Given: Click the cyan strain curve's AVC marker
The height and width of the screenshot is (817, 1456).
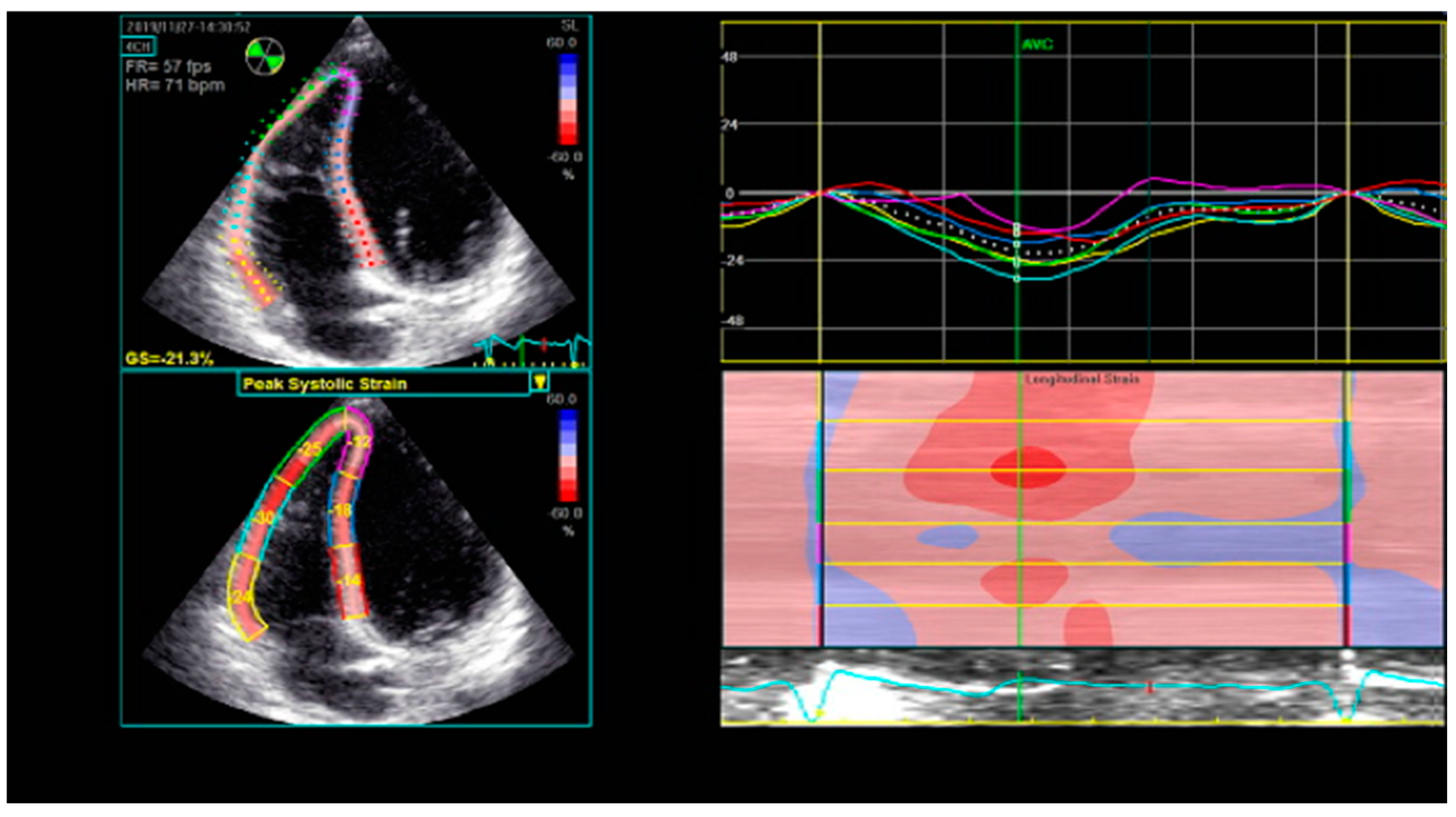Looking at the screenshot, I should click(1017, 278).
